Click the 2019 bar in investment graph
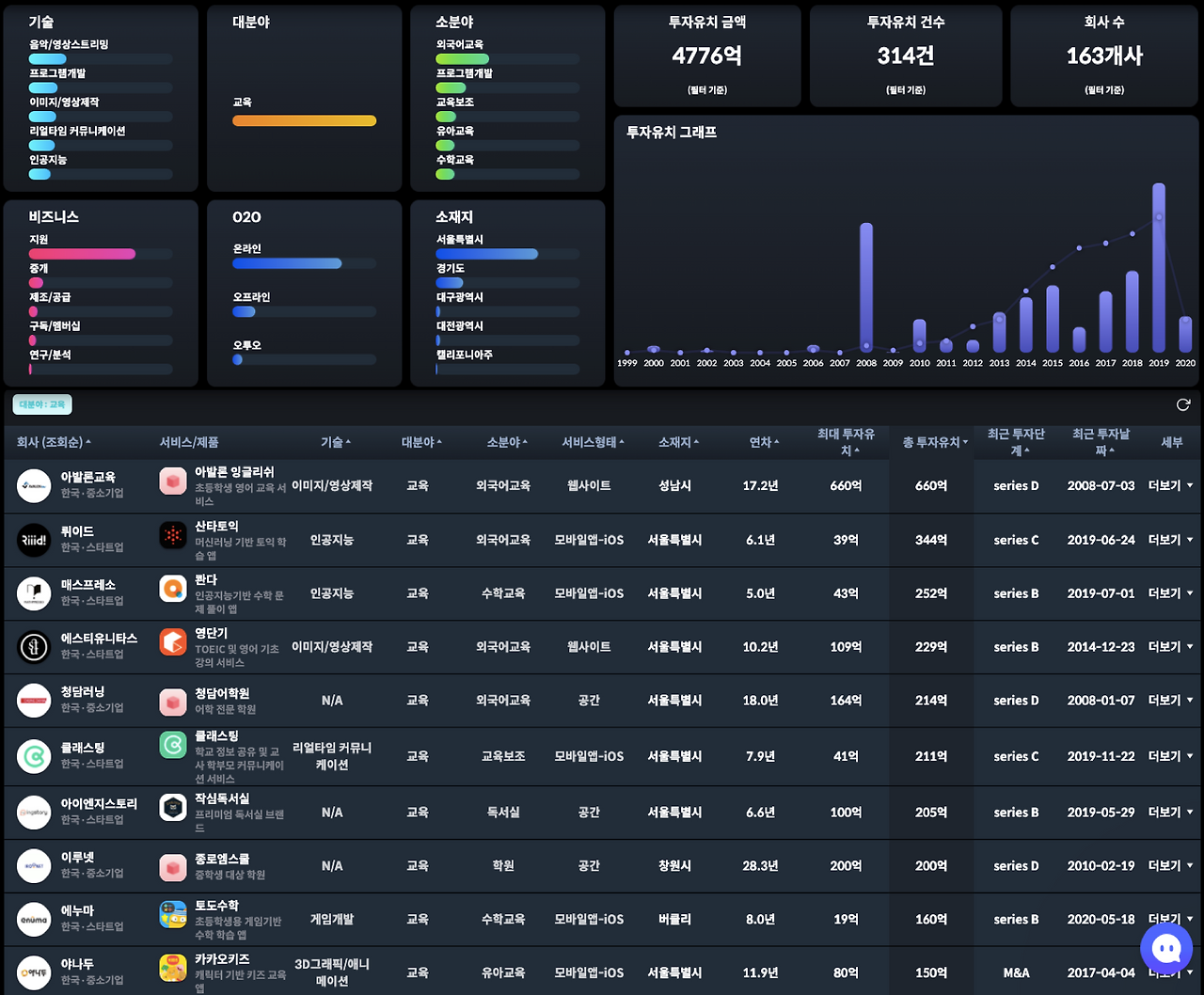This screenshot has width=1204, height=995. tap(1159, 268)
